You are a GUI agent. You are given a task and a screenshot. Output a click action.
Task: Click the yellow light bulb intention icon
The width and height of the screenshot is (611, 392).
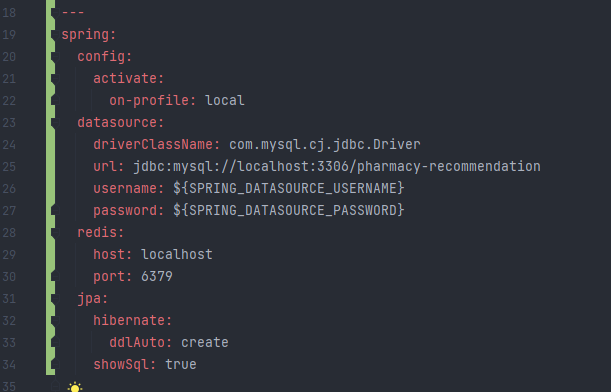(74, 387)
